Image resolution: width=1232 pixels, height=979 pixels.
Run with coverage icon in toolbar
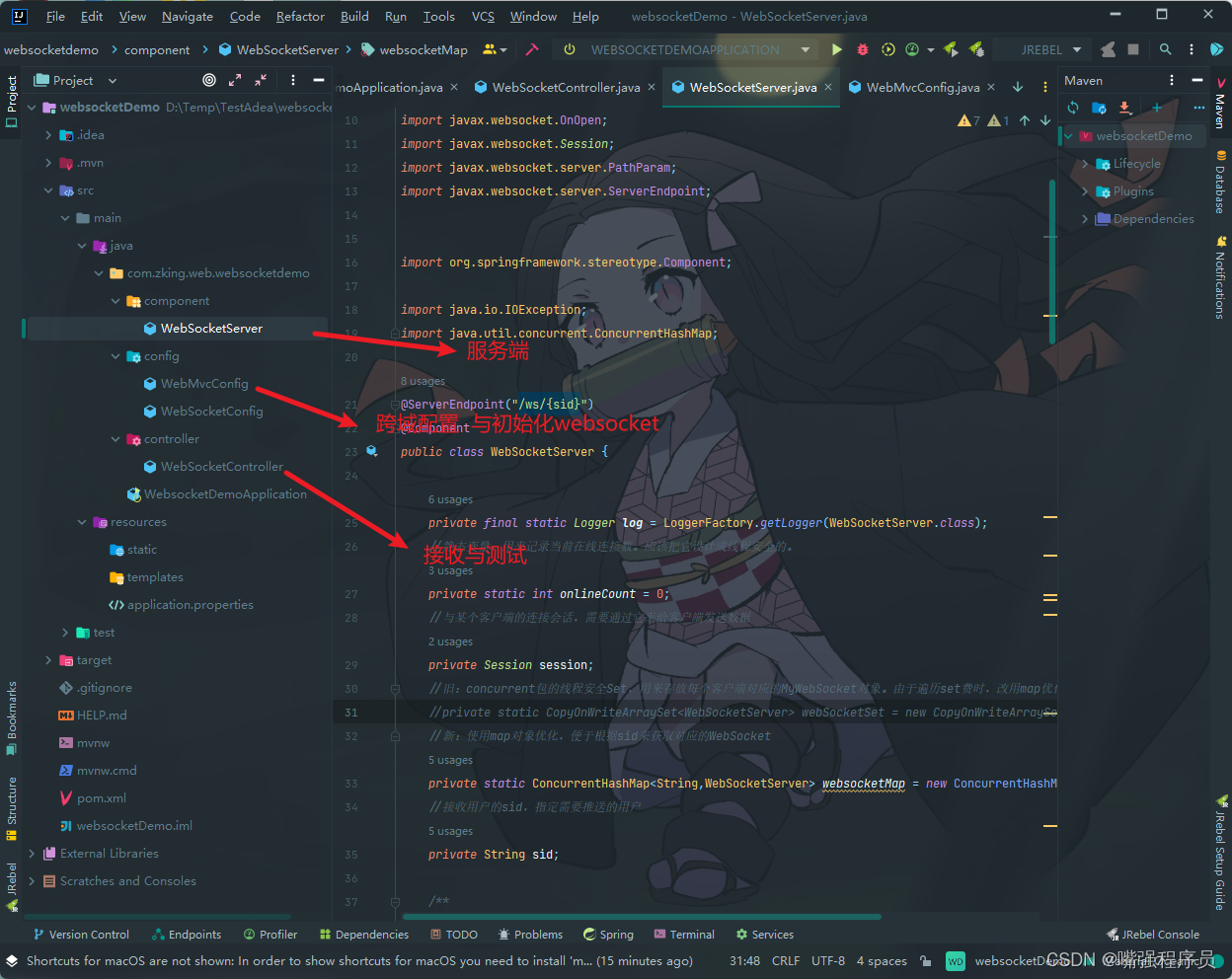click(x=887, y=49)
